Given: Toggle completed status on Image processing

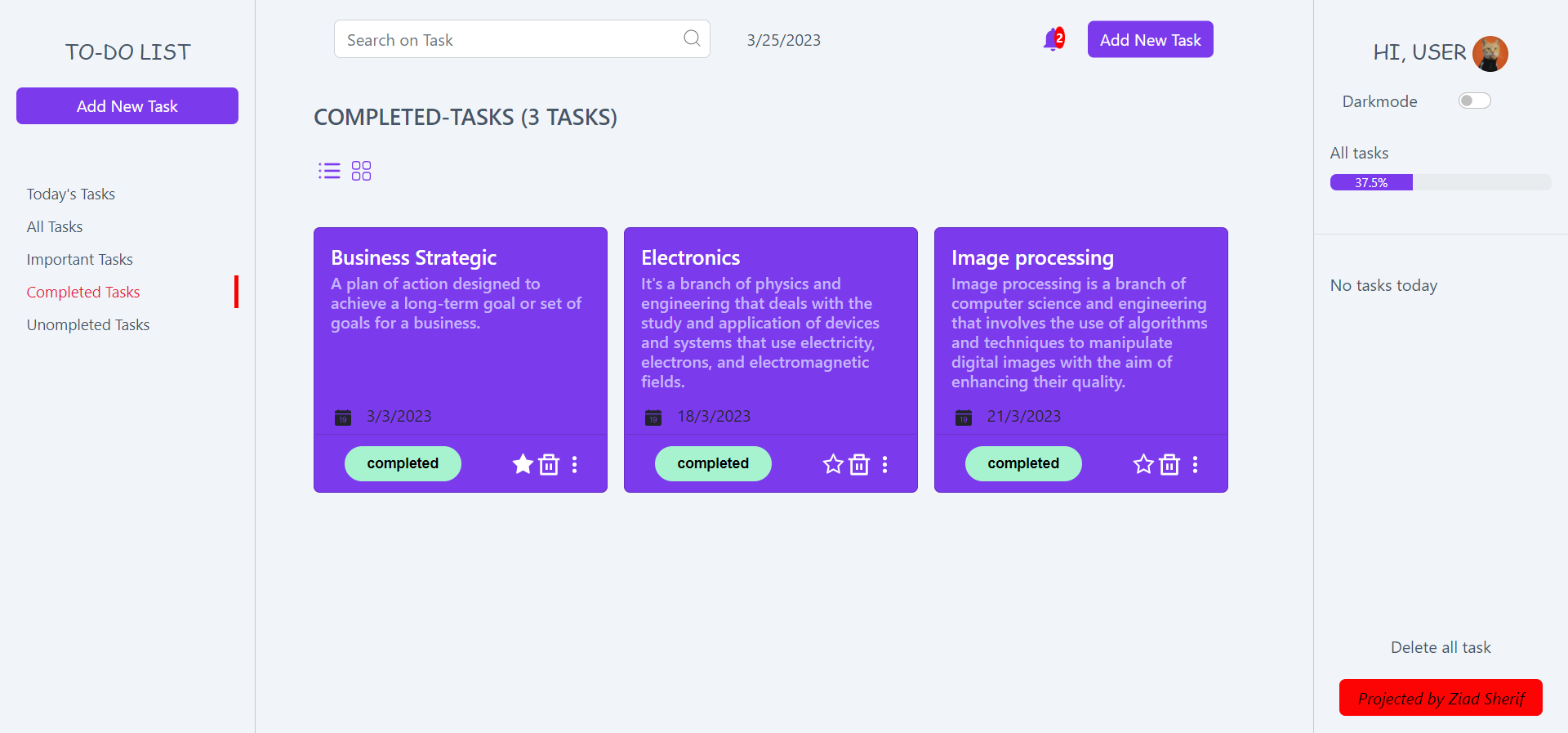Looking at the screenshot, I should pyautogui.click(x=1023, y=463).
